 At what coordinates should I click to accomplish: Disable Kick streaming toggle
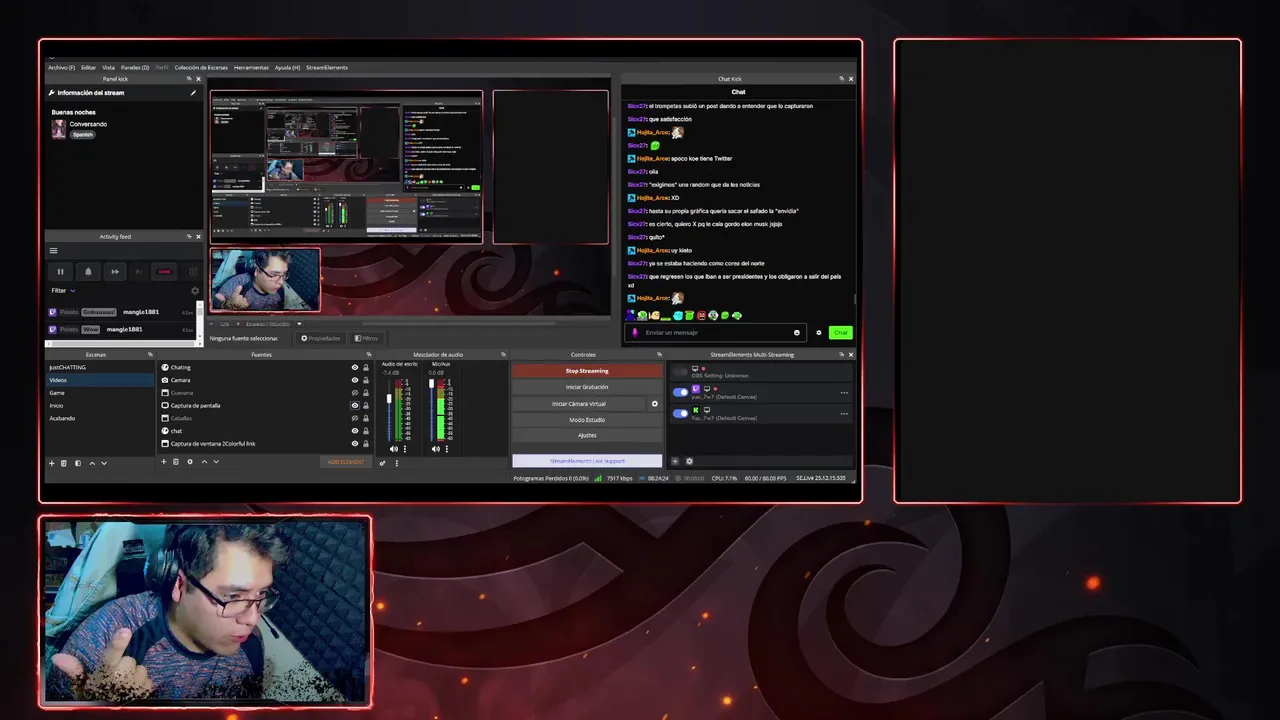(x=681, y=413)
